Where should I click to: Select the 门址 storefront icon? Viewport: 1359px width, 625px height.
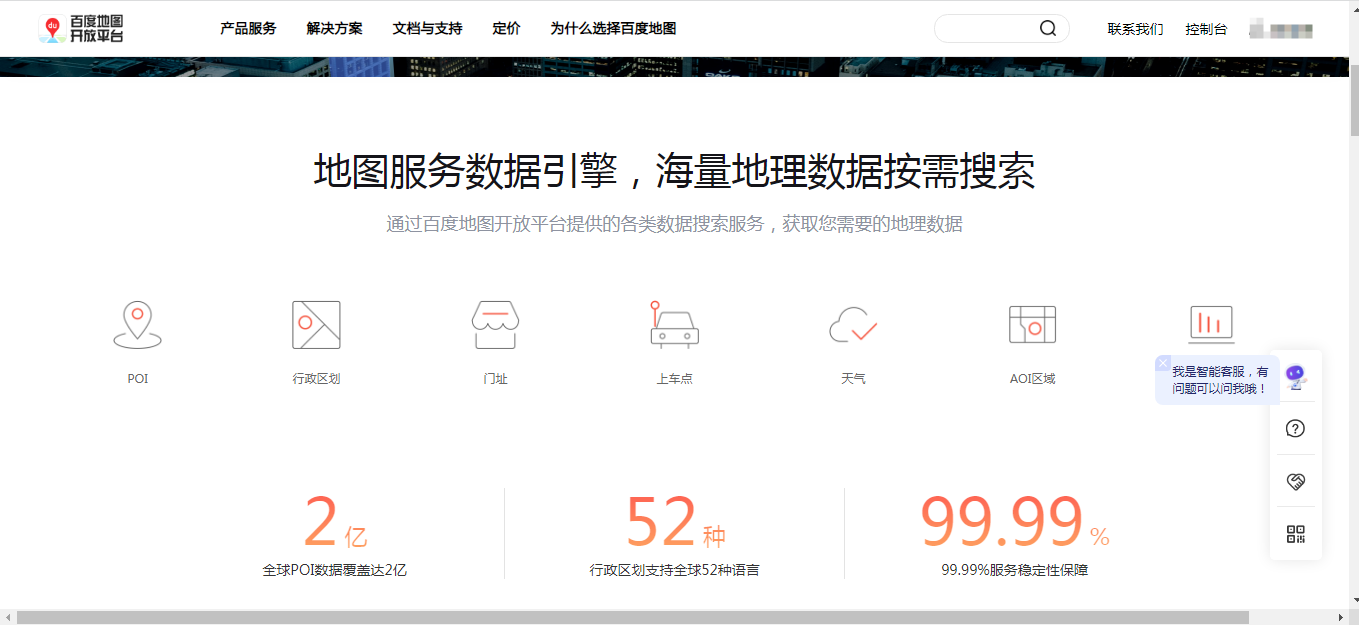[495, 325]
